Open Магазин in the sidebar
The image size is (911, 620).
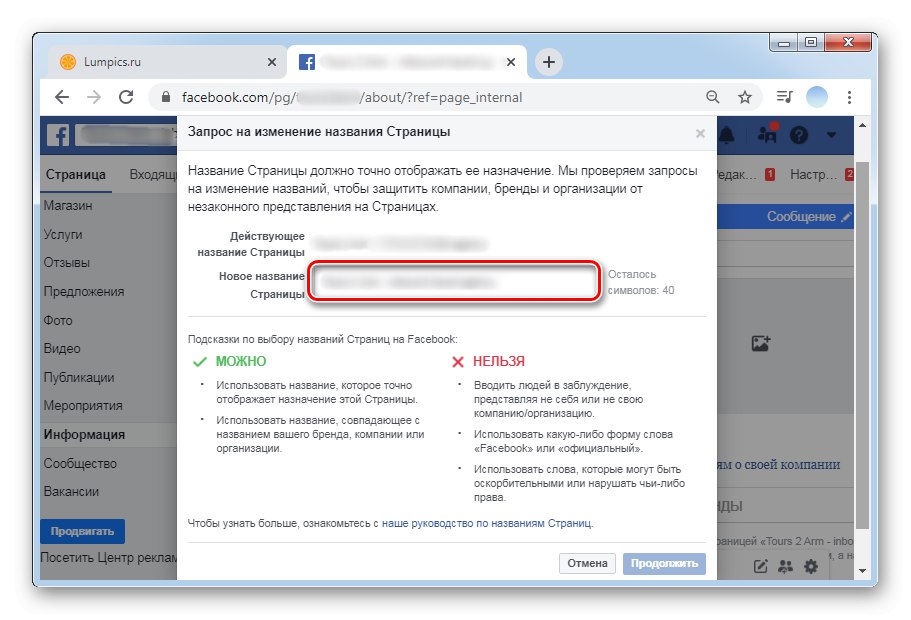[x=68, y=206]
